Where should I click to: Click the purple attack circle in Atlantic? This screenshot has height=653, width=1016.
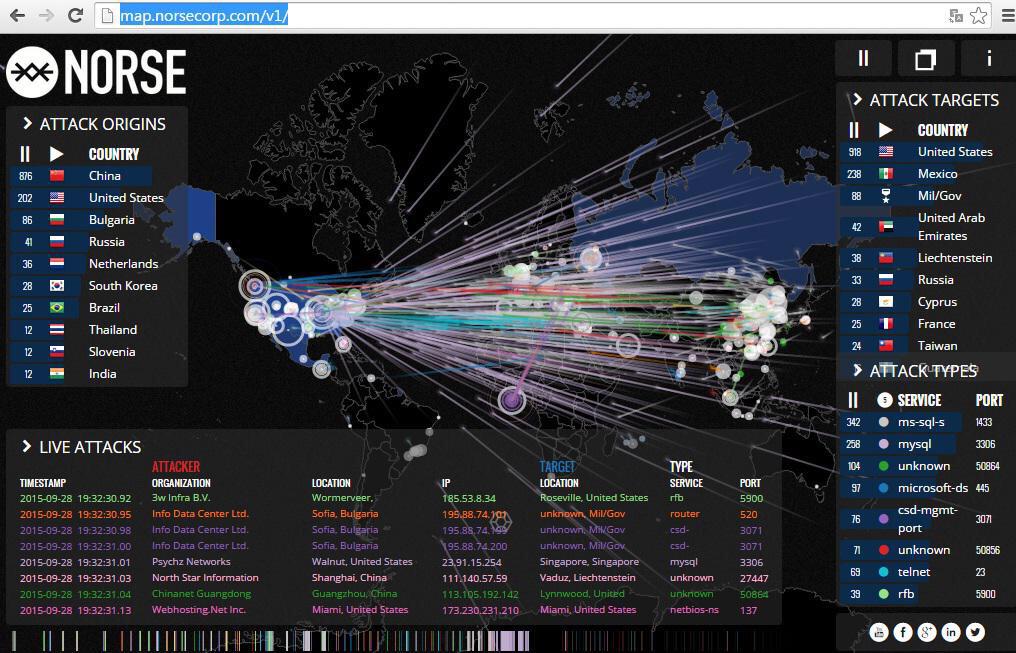[x=511, y=400]
